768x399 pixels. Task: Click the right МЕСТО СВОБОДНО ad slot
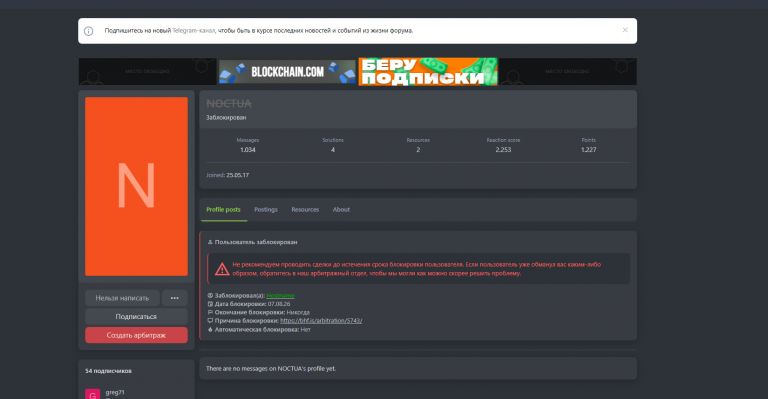(x=568, y=71)
